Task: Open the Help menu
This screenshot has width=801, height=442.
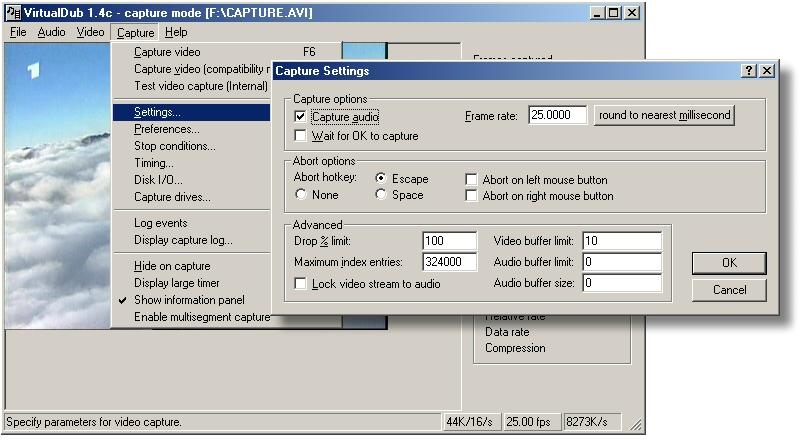Action: pyautogui.click(x=176, y=32)
